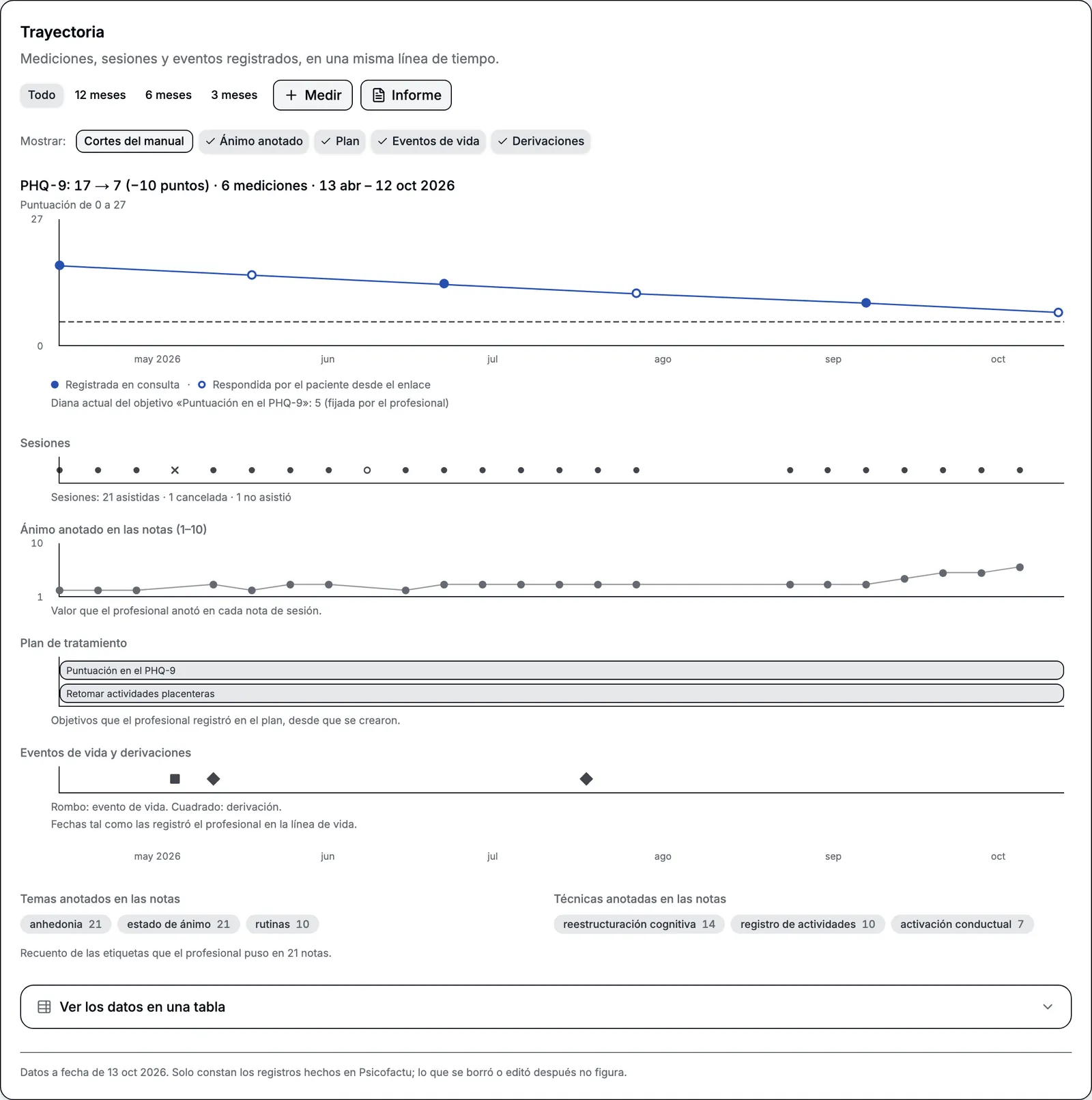Click the PHQ-9 summary heading text

point(238,186)
